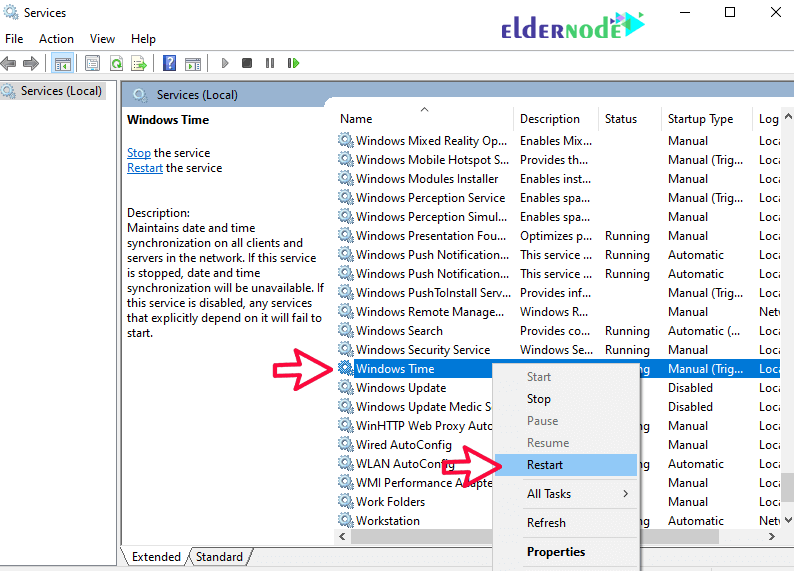This screenshot has width=794, height=571.
Task: Click the toolbar Refresh icon
Action: click(116, 63)
